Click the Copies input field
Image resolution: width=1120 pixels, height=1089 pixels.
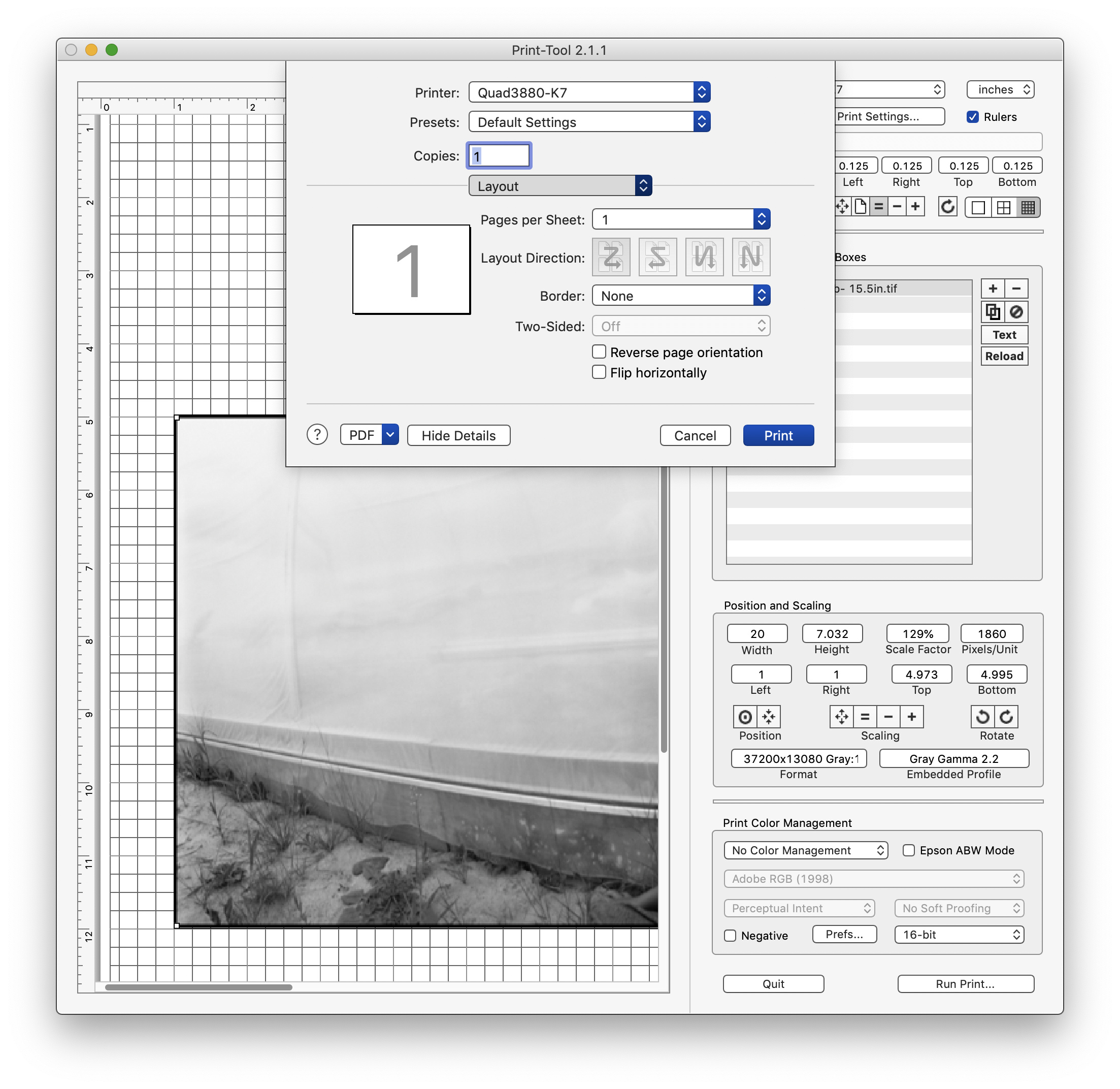[x=499, y=155]
